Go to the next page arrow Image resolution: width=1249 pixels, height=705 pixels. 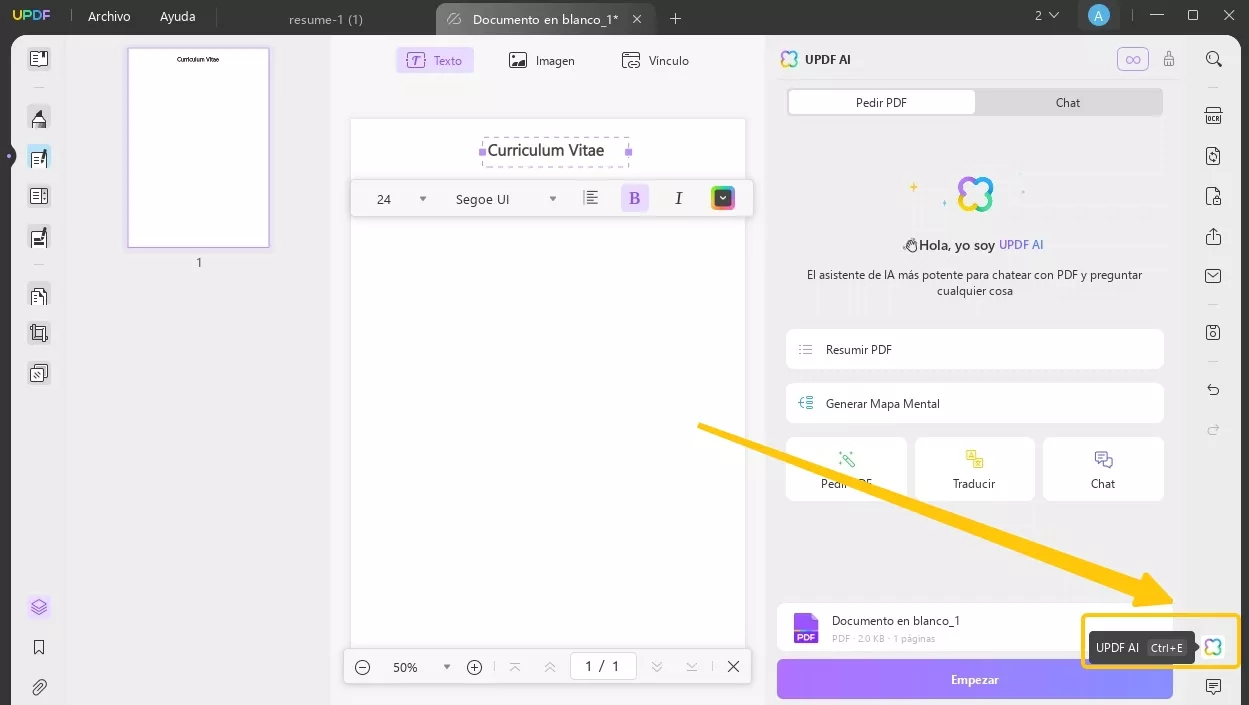(x=657, y=667)
